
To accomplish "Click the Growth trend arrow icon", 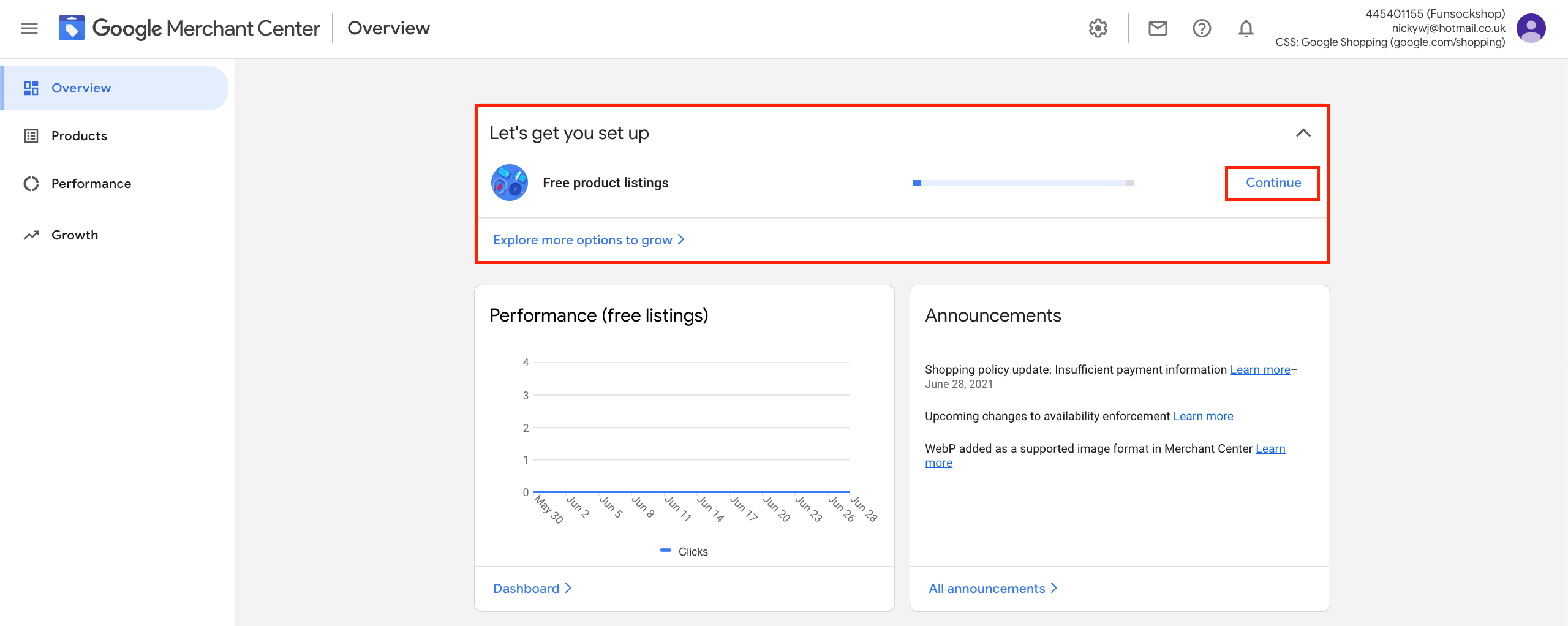I will [x=31, y=235].
